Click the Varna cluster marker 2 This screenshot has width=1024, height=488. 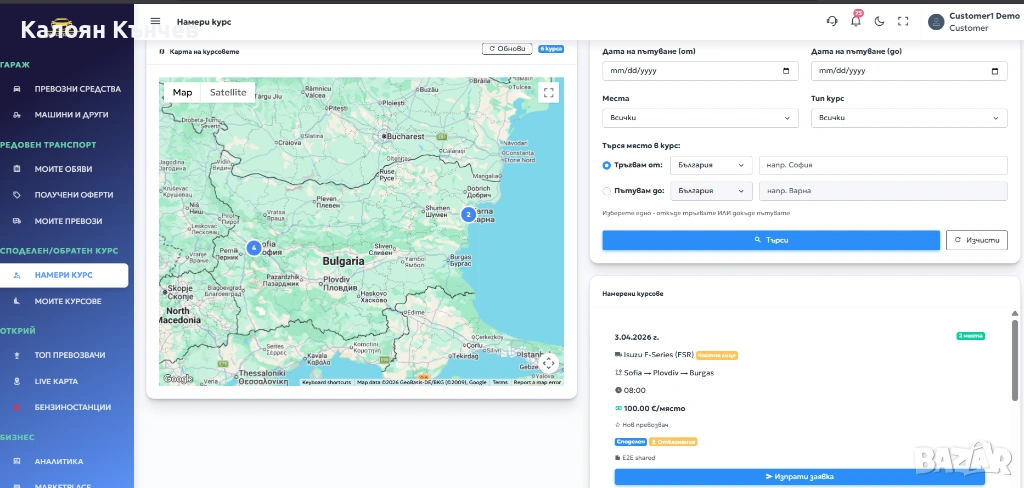pyautogui.click(x=467, y=214)
